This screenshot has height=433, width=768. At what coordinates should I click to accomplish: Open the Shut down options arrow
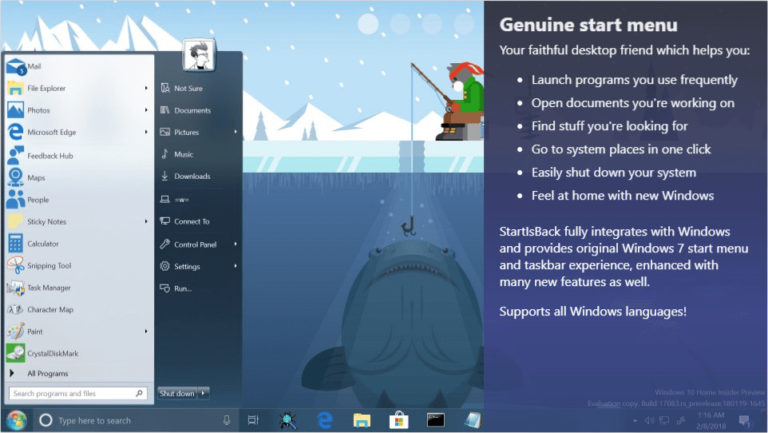(x=203, y=393)
